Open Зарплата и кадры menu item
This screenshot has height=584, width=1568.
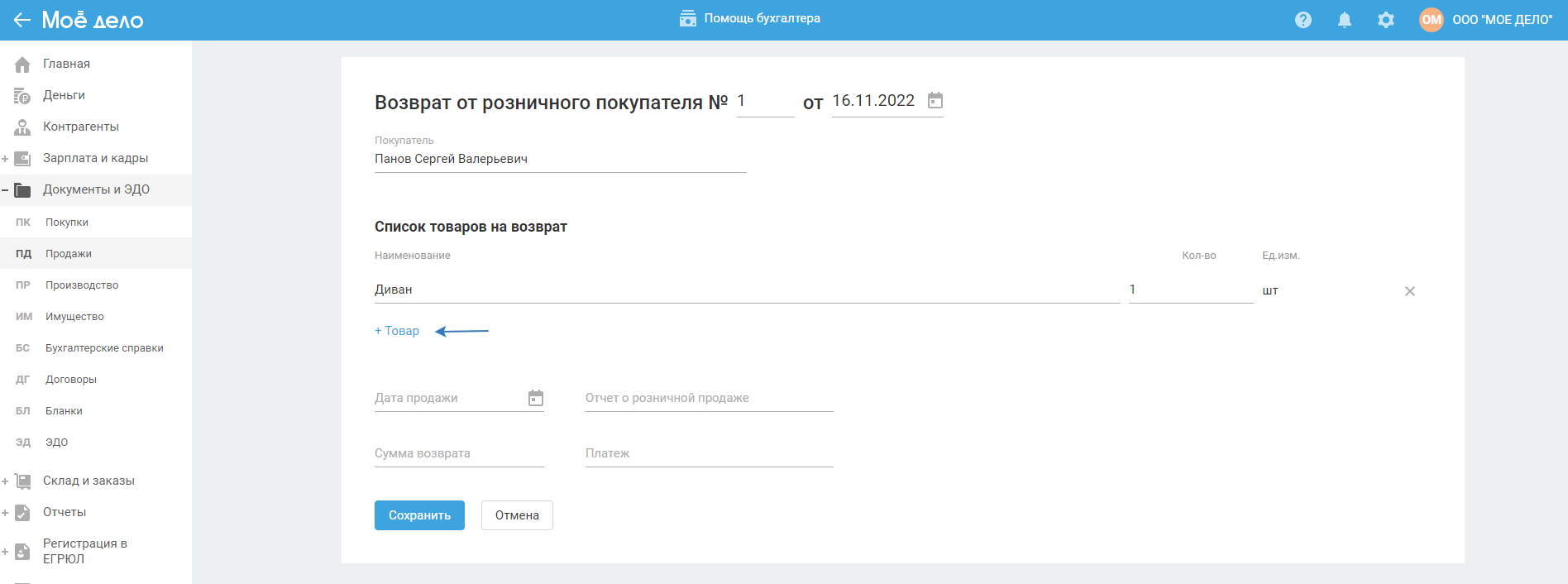click(95, 158)
